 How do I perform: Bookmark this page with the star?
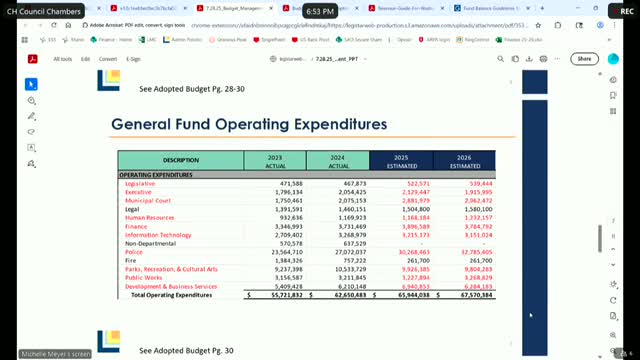coord(538,25)
